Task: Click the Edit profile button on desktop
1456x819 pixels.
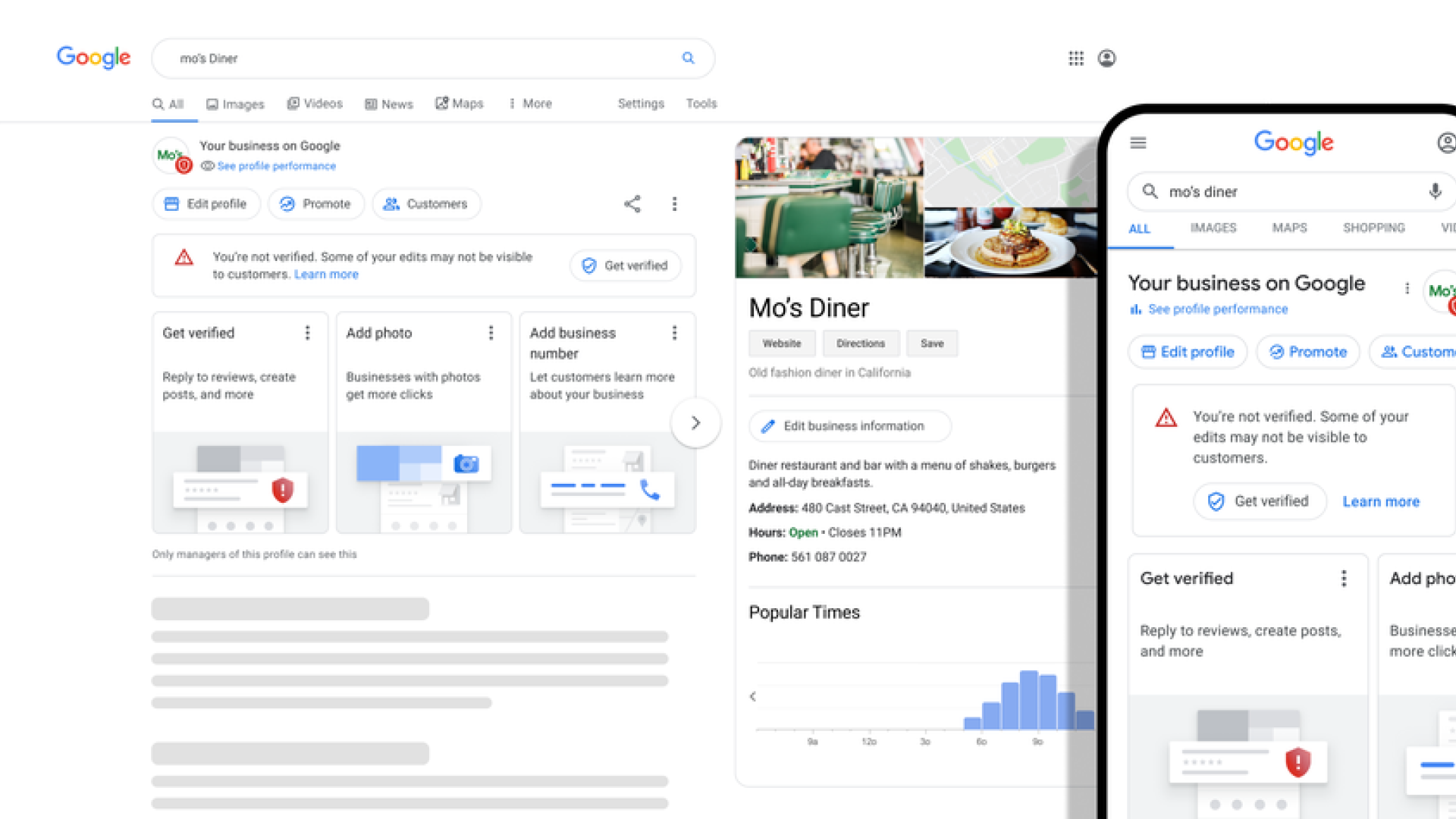Action: coord(206,204)
